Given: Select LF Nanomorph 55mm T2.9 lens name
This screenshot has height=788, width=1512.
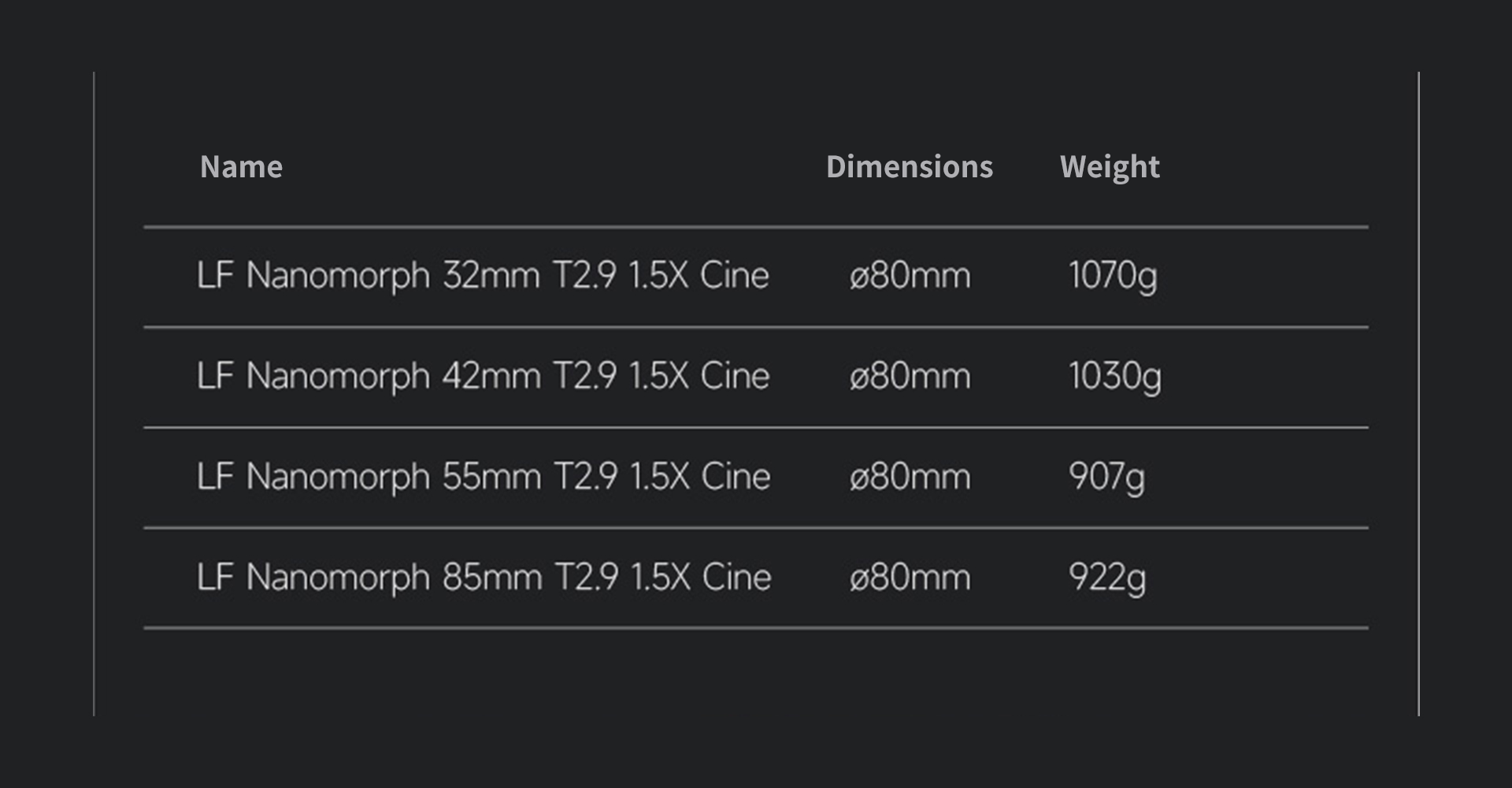Looking at the screenshot, I should [483, 477].
